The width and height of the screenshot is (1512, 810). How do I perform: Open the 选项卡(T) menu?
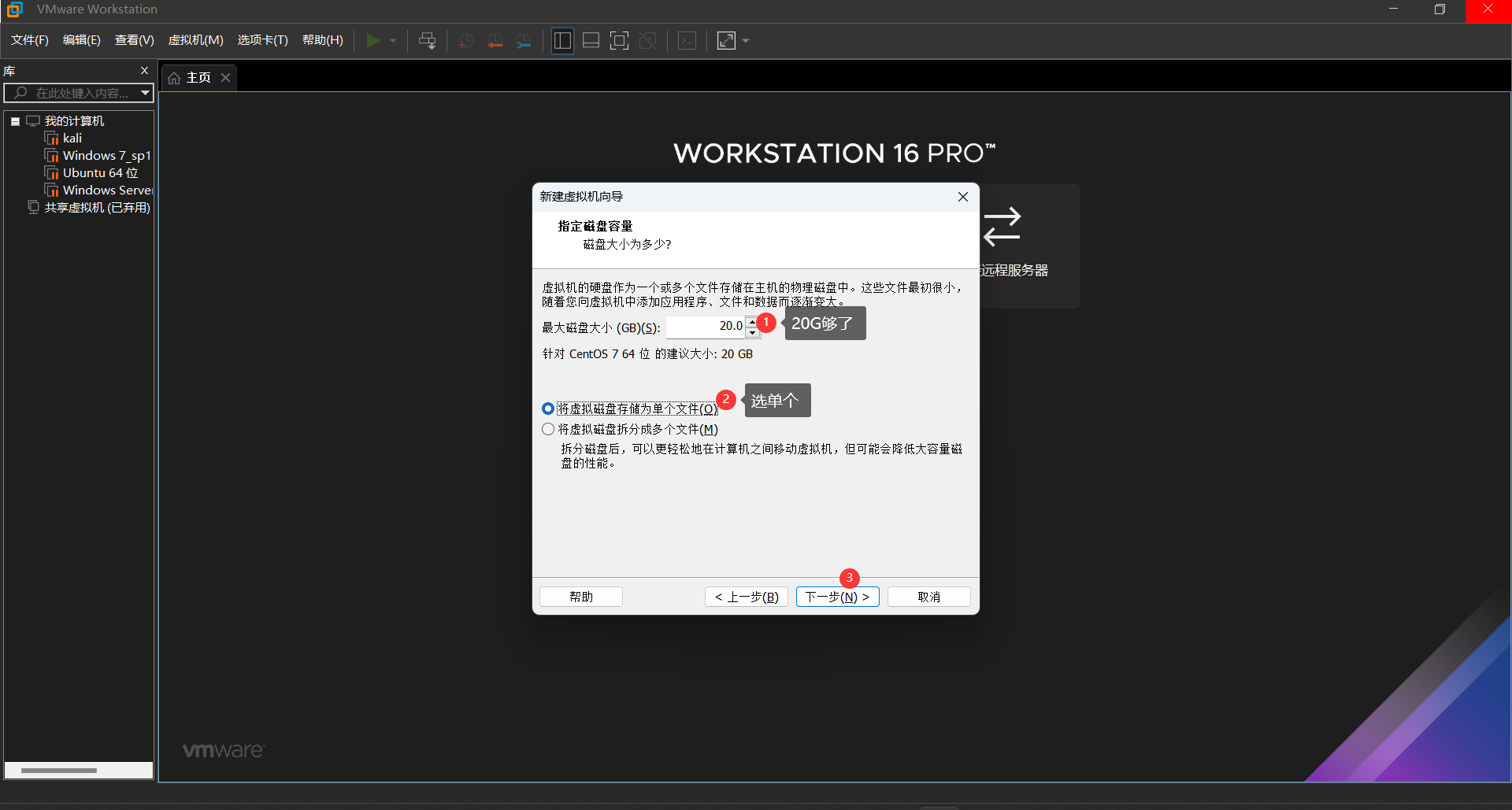coord(263,40)
